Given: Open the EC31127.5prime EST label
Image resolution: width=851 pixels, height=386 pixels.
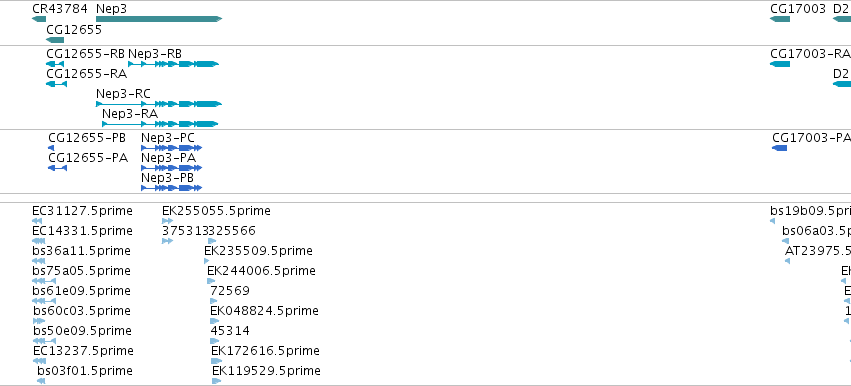Looking at the screenshot, I should click(x=82, y=211).
